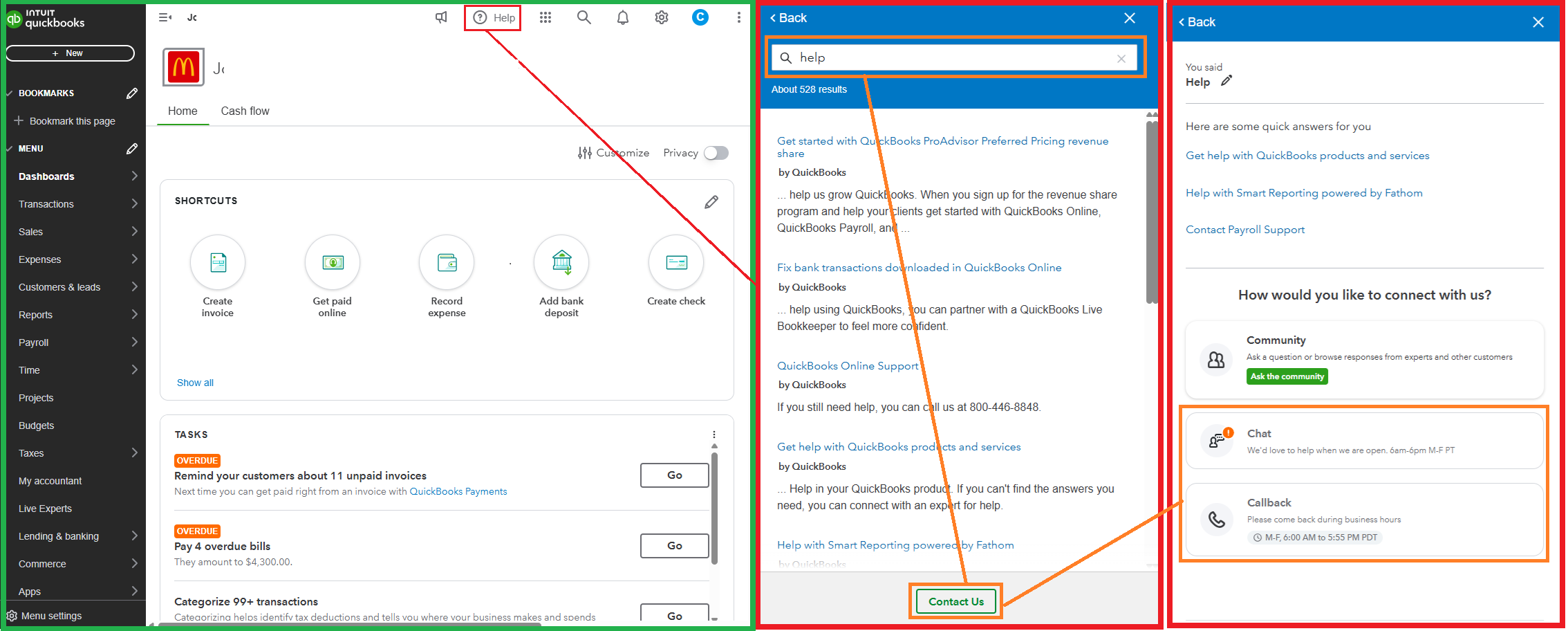Click the Chat option icon

click(1217, 441)
